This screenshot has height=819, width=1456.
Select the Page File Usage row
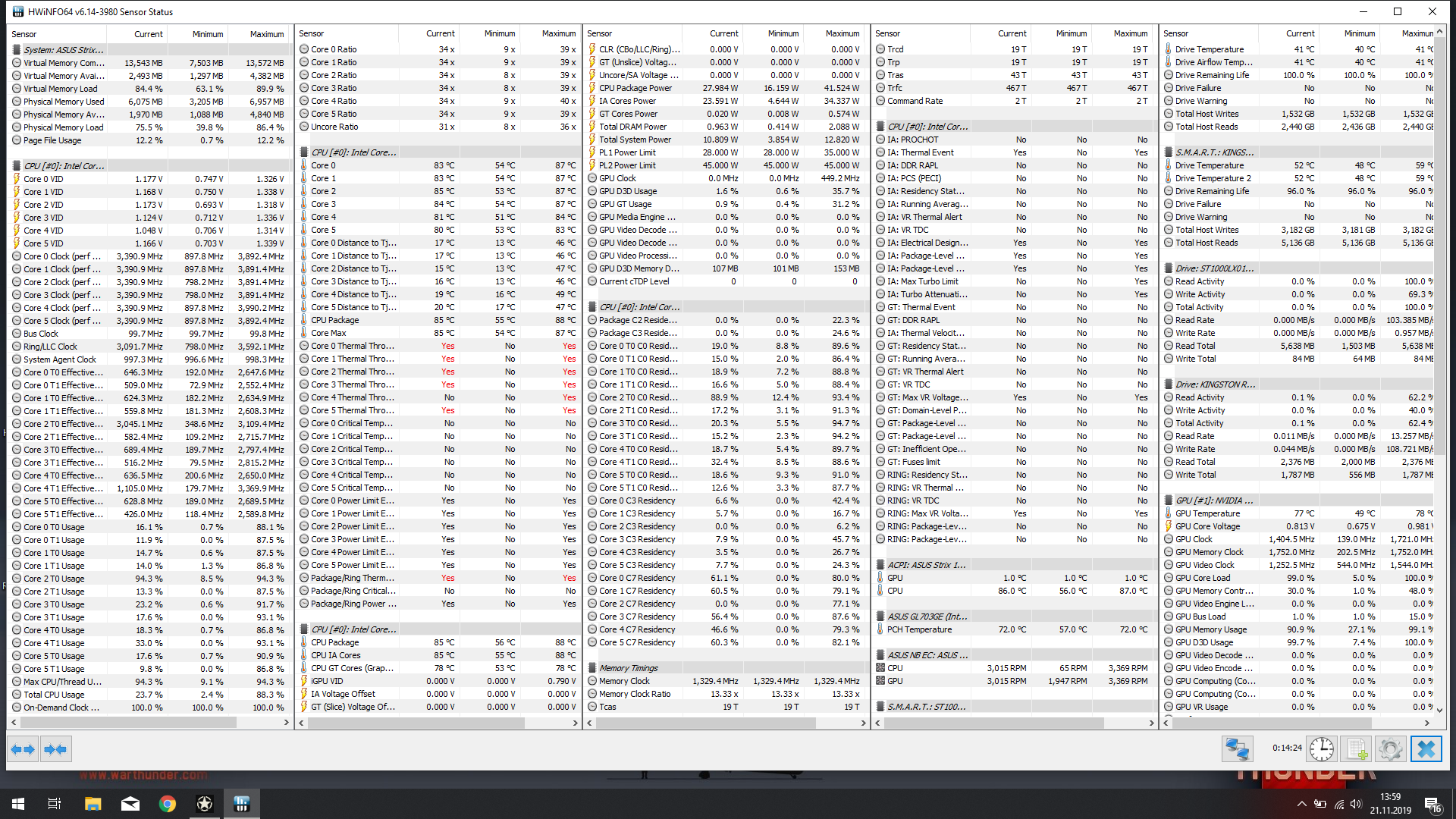149,140
